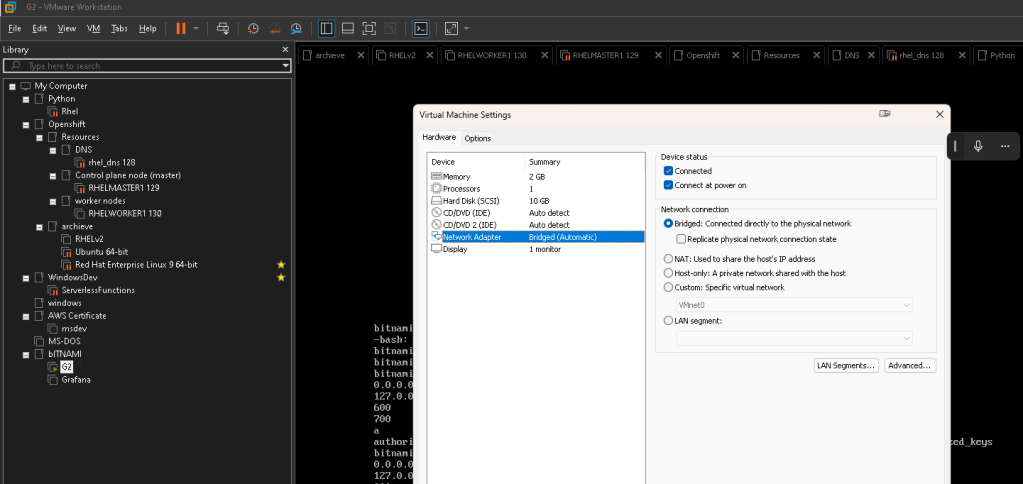Collapse the DNS folder node
This screenshot has width=1023, height=484.
tap(53, 150)
